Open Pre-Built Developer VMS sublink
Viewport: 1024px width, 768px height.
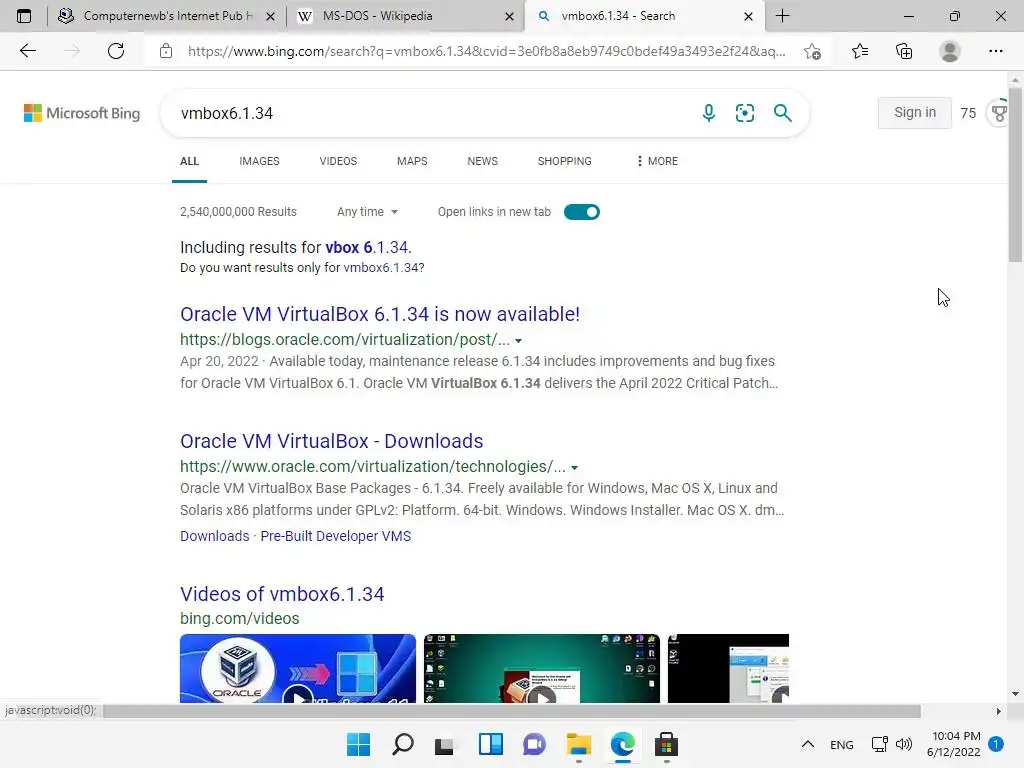point(336,536)
